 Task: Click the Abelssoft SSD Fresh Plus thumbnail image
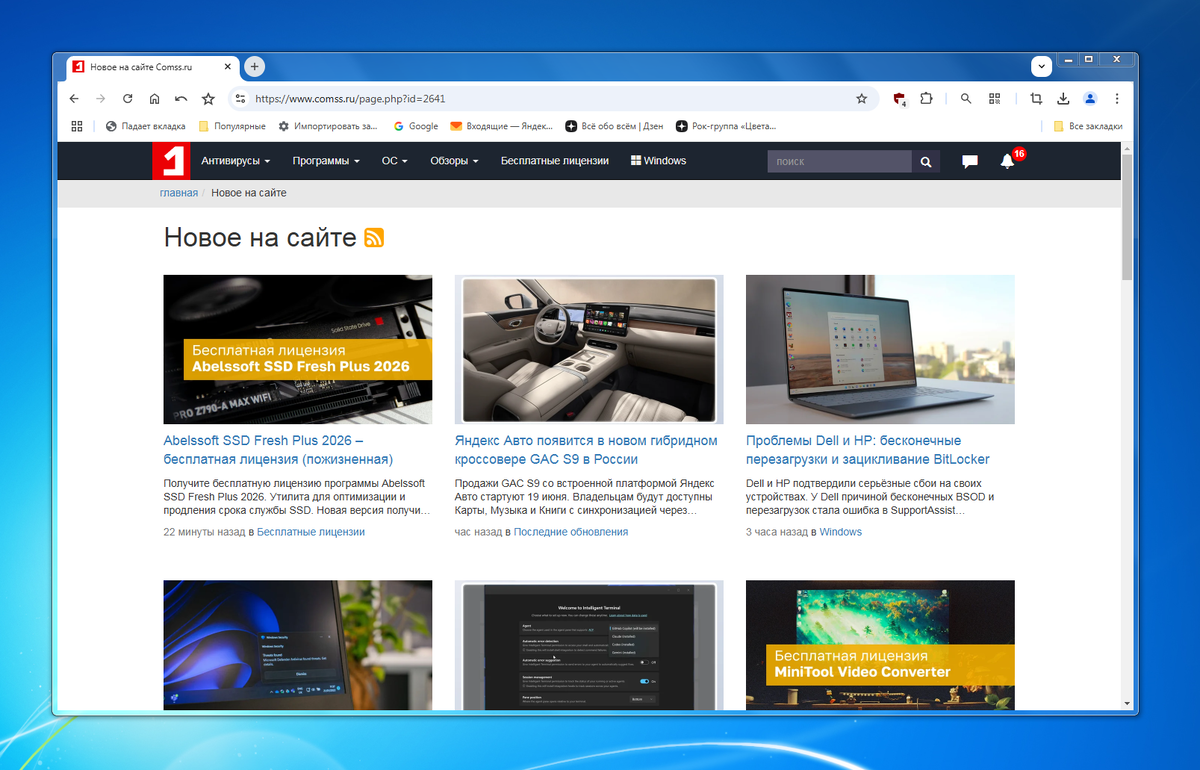(298, 349)
